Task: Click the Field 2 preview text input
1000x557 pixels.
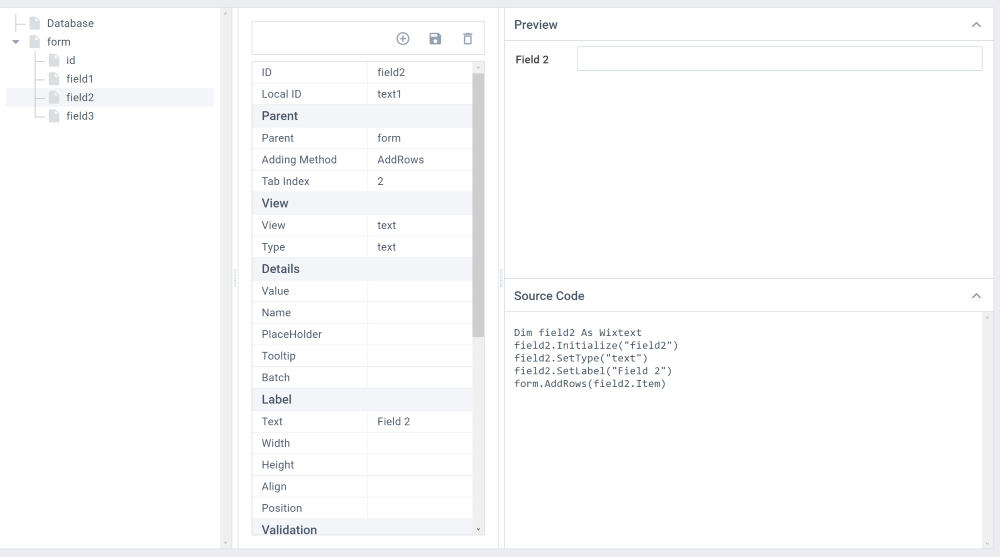Action: pyautogui.click(x=779, y=59)
